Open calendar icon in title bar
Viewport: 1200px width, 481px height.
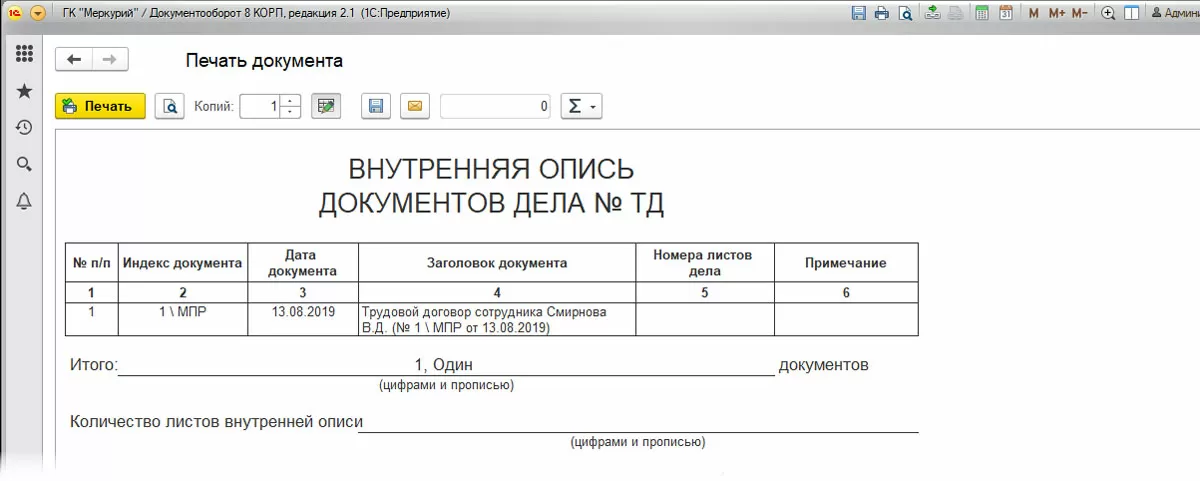[1006, 14]
